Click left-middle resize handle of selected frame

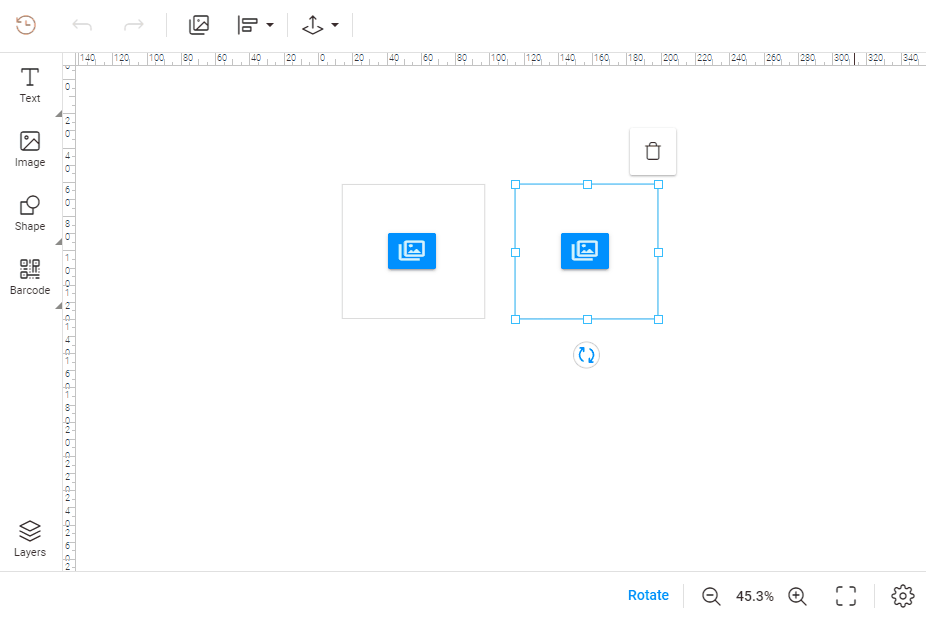[516, 252]
